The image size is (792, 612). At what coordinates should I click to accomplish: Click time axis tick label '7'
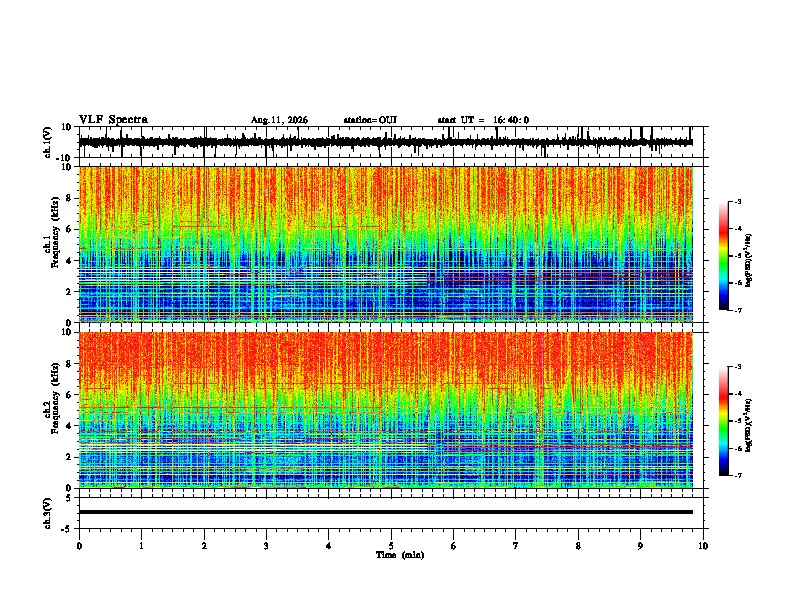[x=516, y=546]
